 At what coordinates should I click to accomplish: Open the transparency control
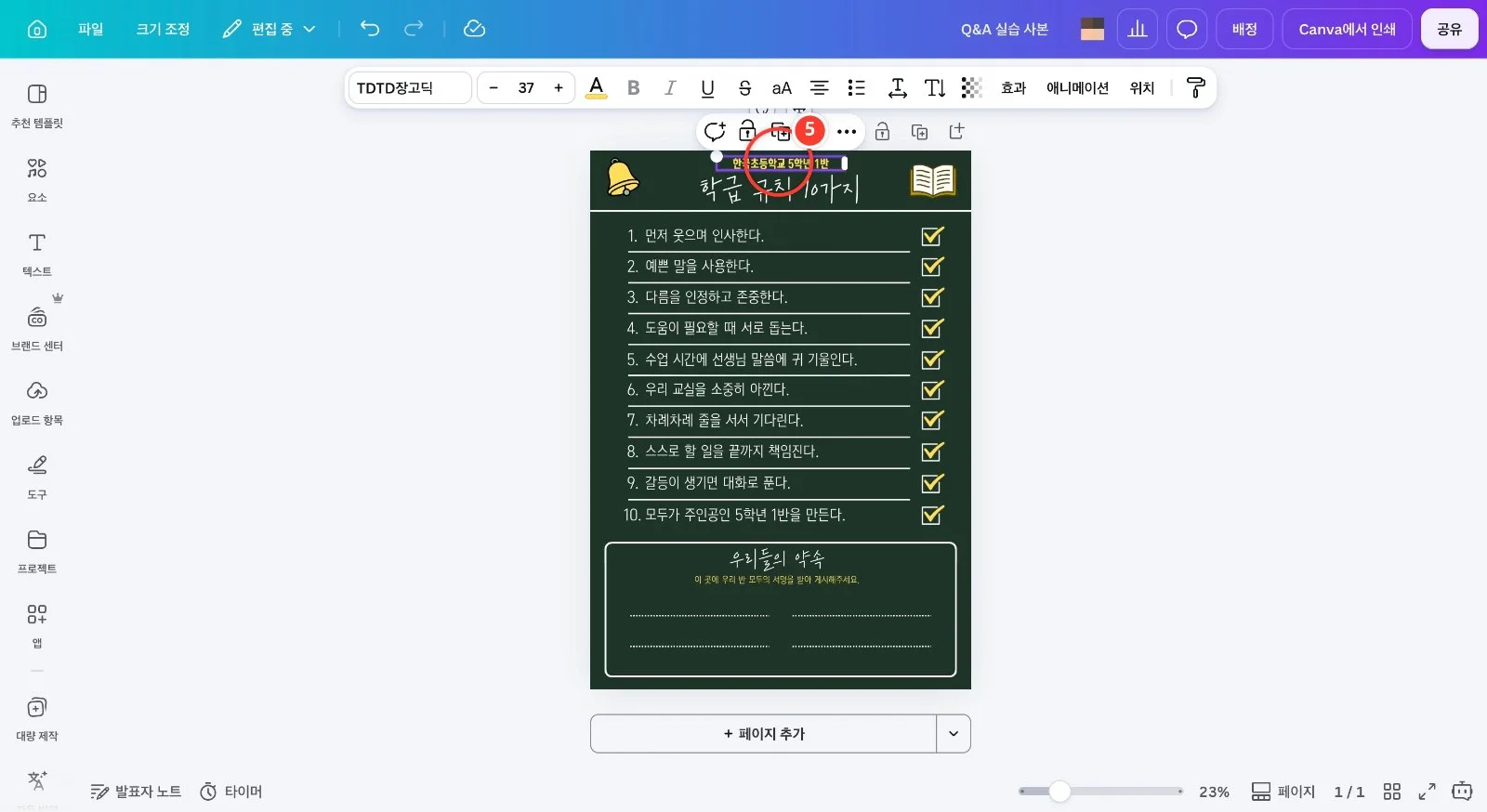(971, 87)
